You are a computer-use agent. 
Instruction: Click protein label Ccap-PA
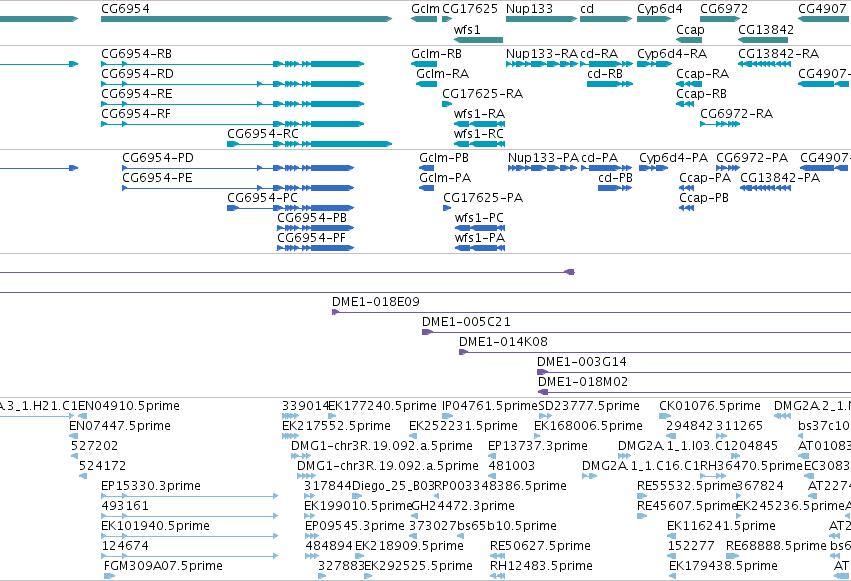705,178
